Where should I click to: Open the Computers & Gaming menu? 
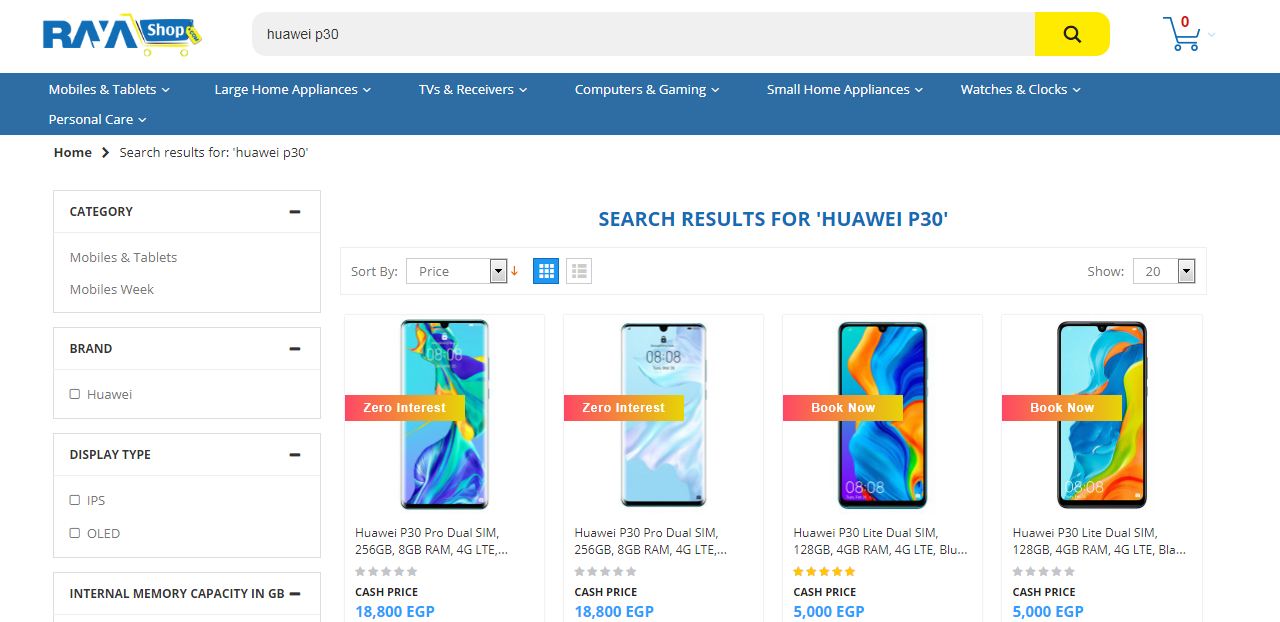[647, 89]
